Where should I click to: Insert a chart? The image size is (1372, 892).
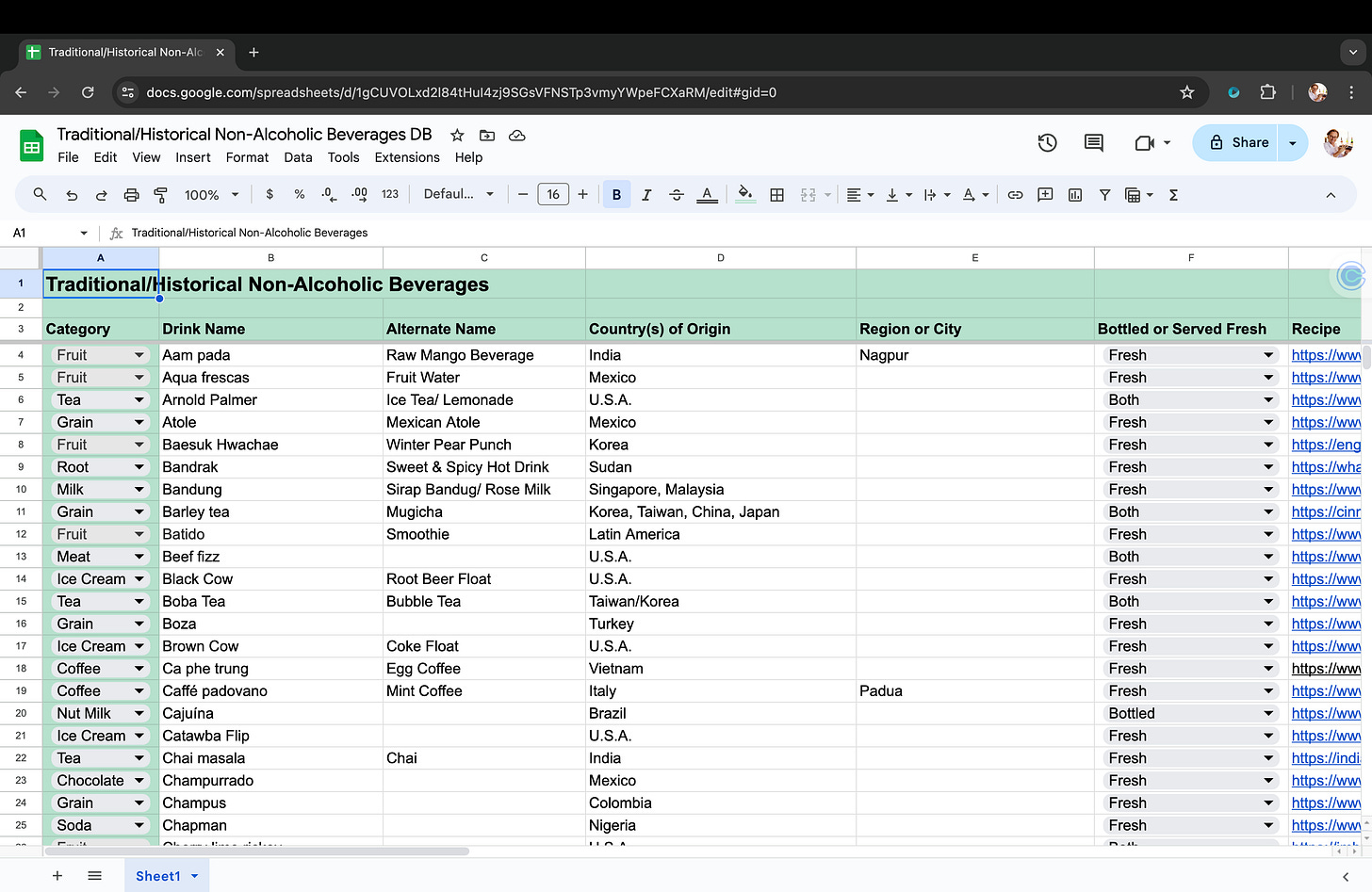[1075, 195]
